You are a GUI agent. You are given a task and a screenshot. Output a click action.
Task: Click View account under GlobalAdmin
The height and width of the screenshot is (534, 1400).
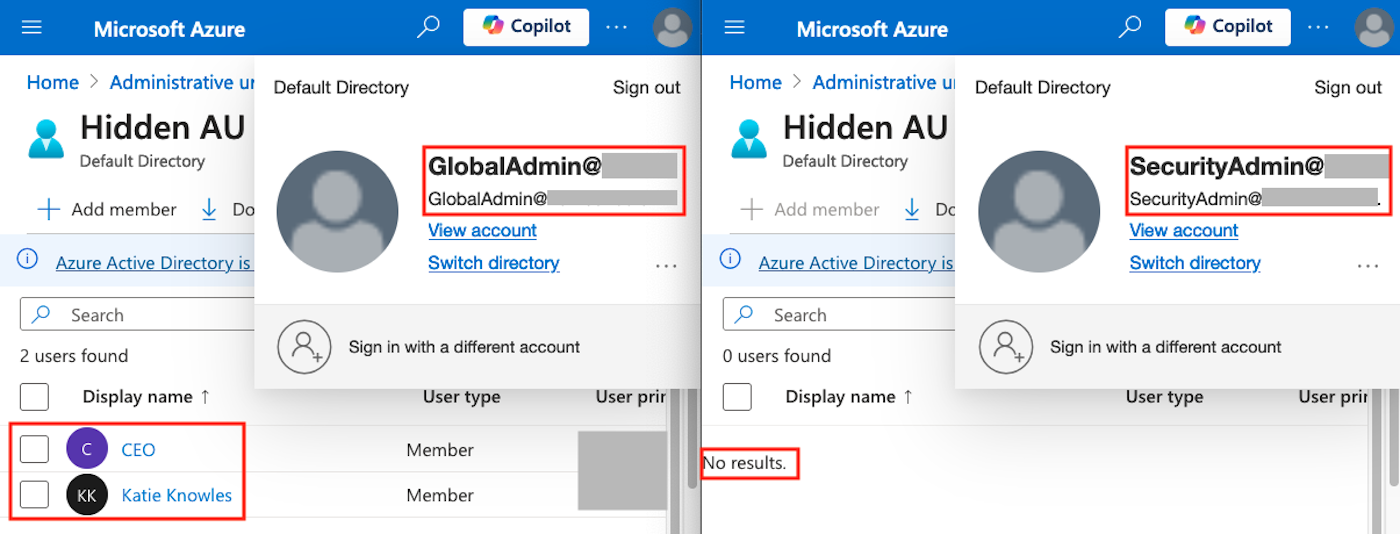482,230
